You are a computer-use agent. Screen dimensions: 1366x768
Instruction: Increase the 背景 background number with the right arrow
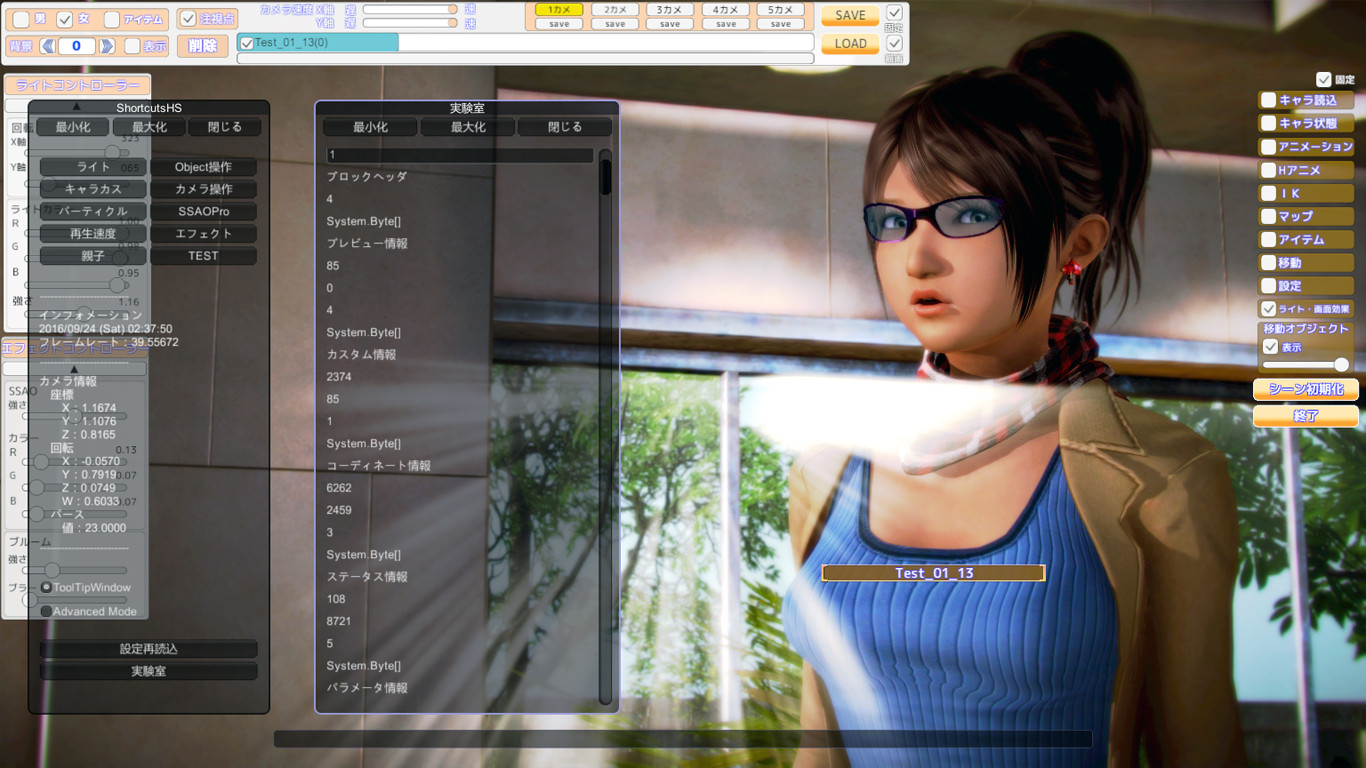click(106, 46)
